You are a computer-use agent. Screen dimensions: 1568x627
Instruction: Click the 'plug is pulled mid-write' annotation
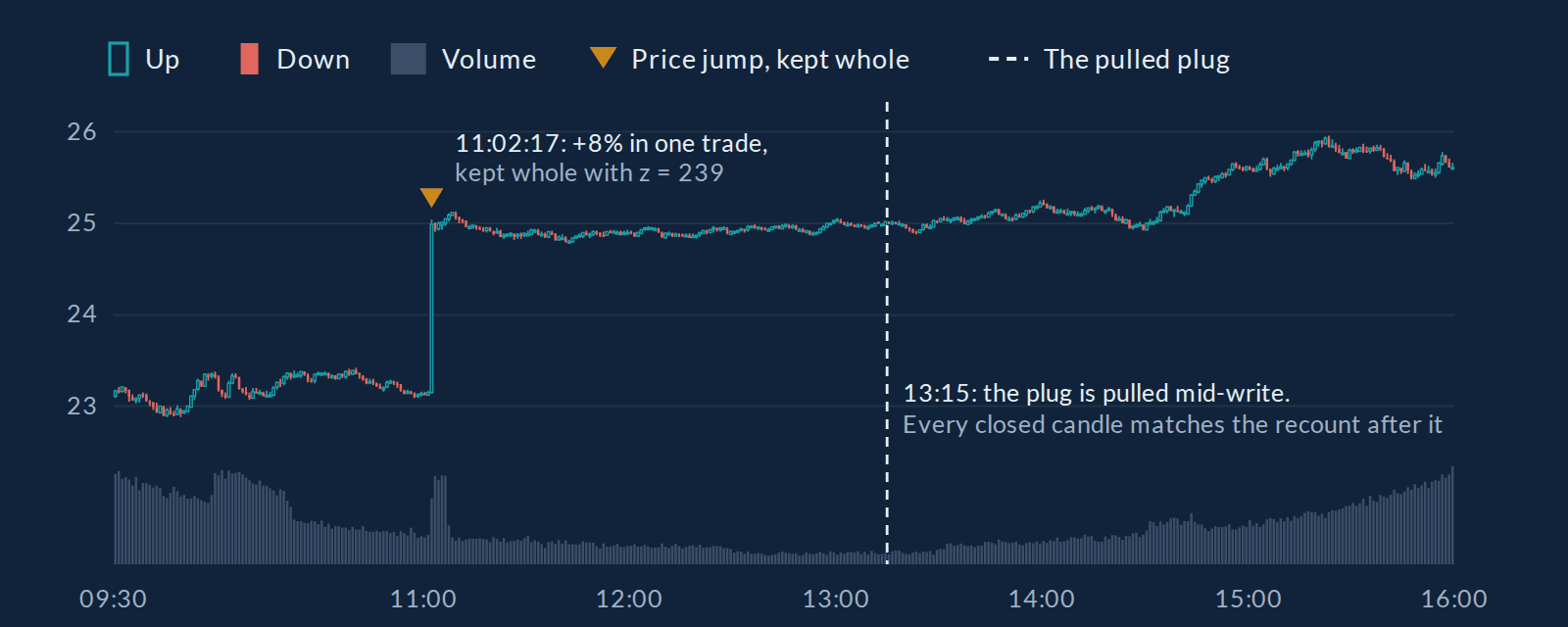pos(1096,394)
